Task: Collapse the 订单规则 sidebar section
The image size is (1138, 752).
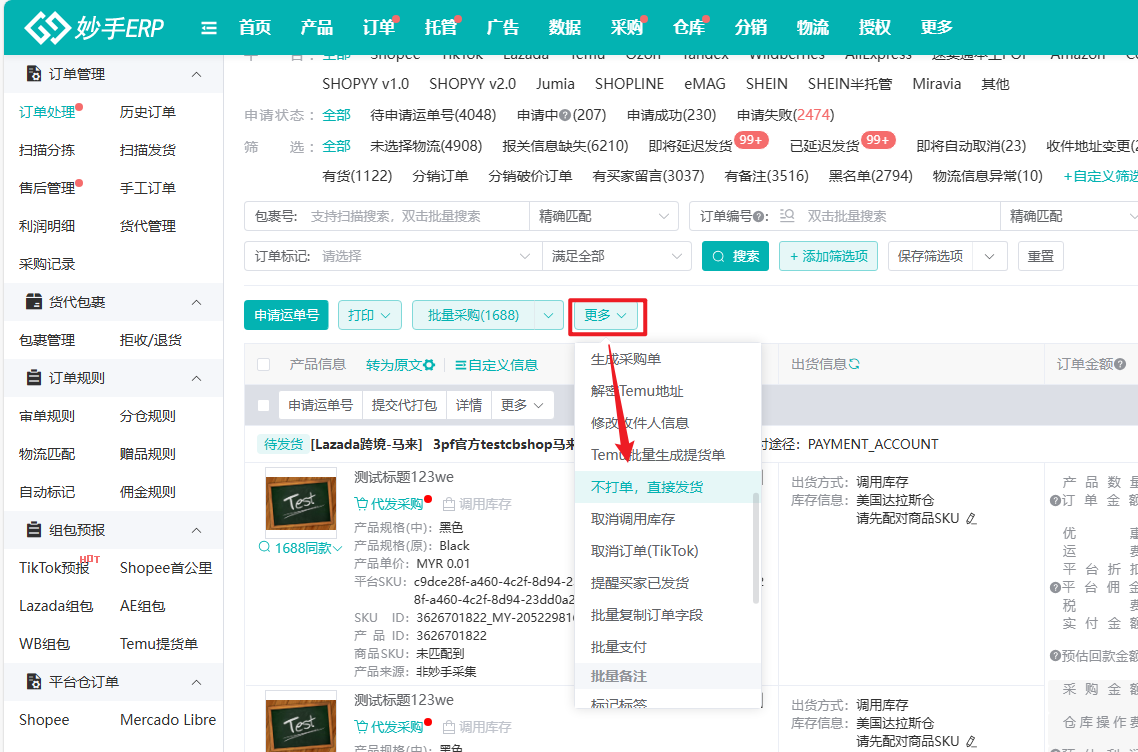Action: pyautogui.click(x=196, y=378)
